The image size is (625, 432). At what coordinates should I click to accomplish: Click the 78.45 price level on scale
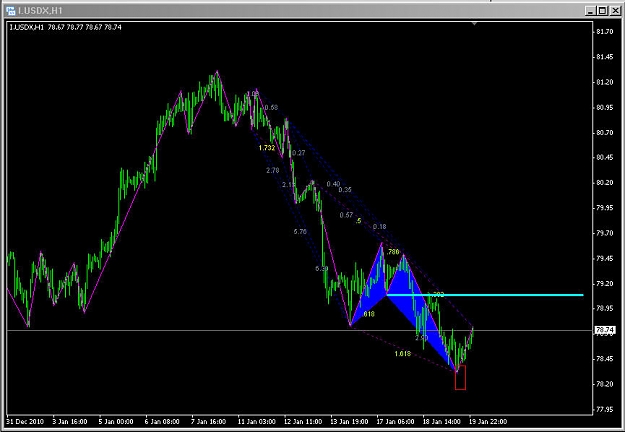(604, 359)
